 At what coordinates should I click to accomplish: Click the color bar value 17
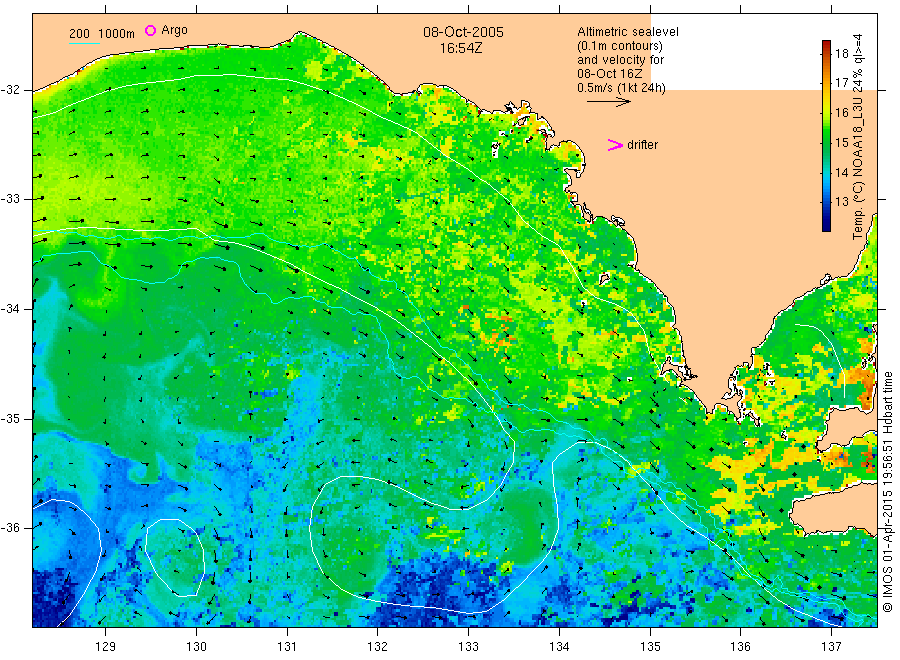pyautogui.click(x=841, y=83)
